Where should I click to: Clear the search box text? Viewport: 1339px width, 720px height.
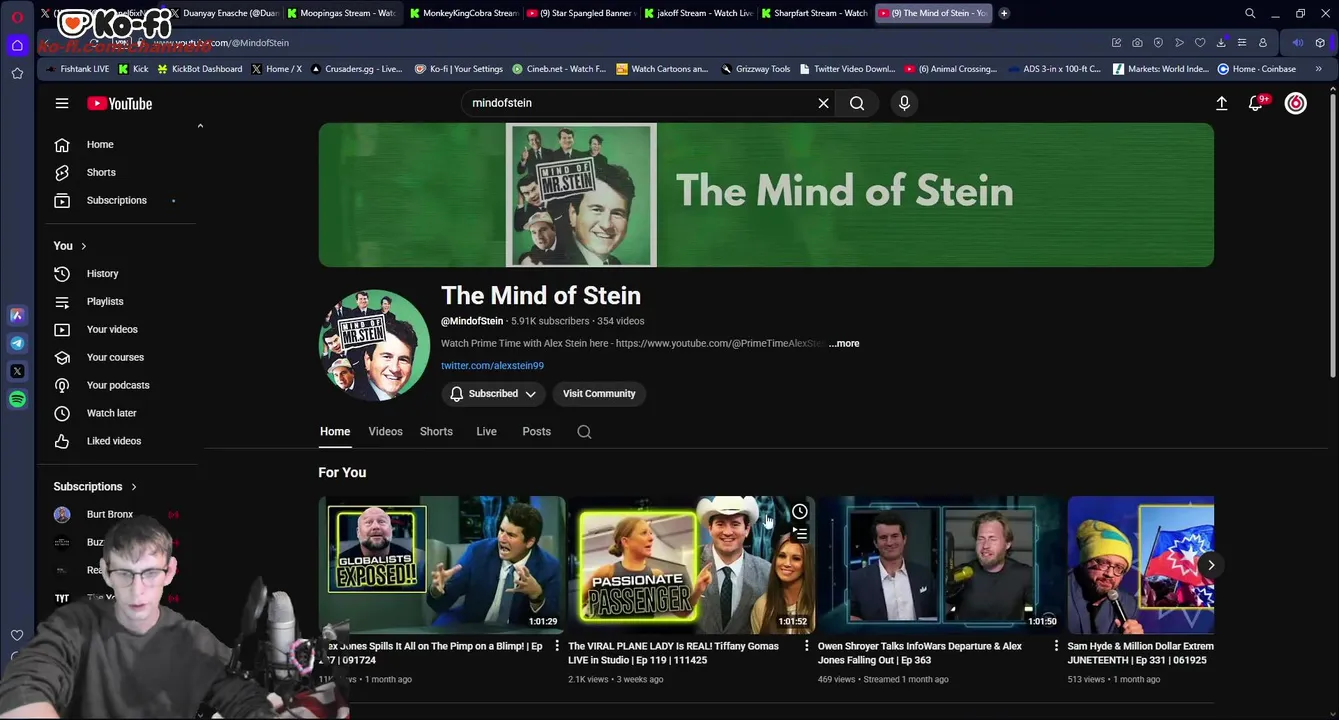(x=823, y=103)
